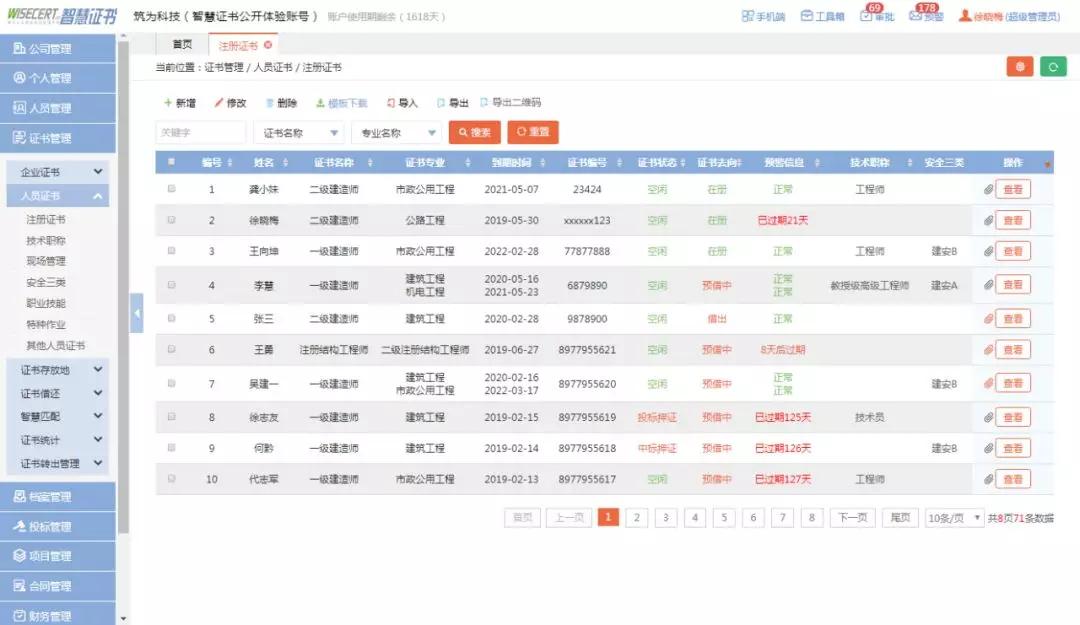
Task: Click 查看 button for 徐志友's row
Action: (1012, 417)
